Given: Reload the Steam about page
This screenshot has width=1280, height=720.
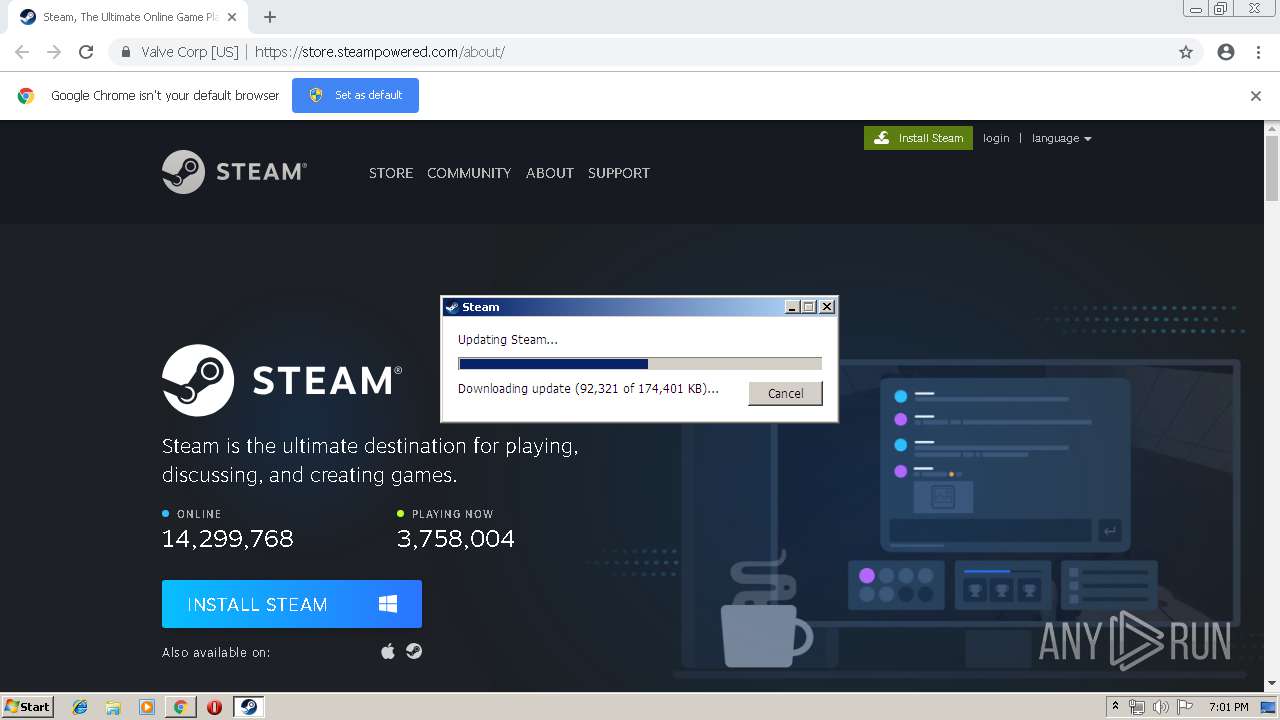Looking at the screenshot, I should pos(86,52).
